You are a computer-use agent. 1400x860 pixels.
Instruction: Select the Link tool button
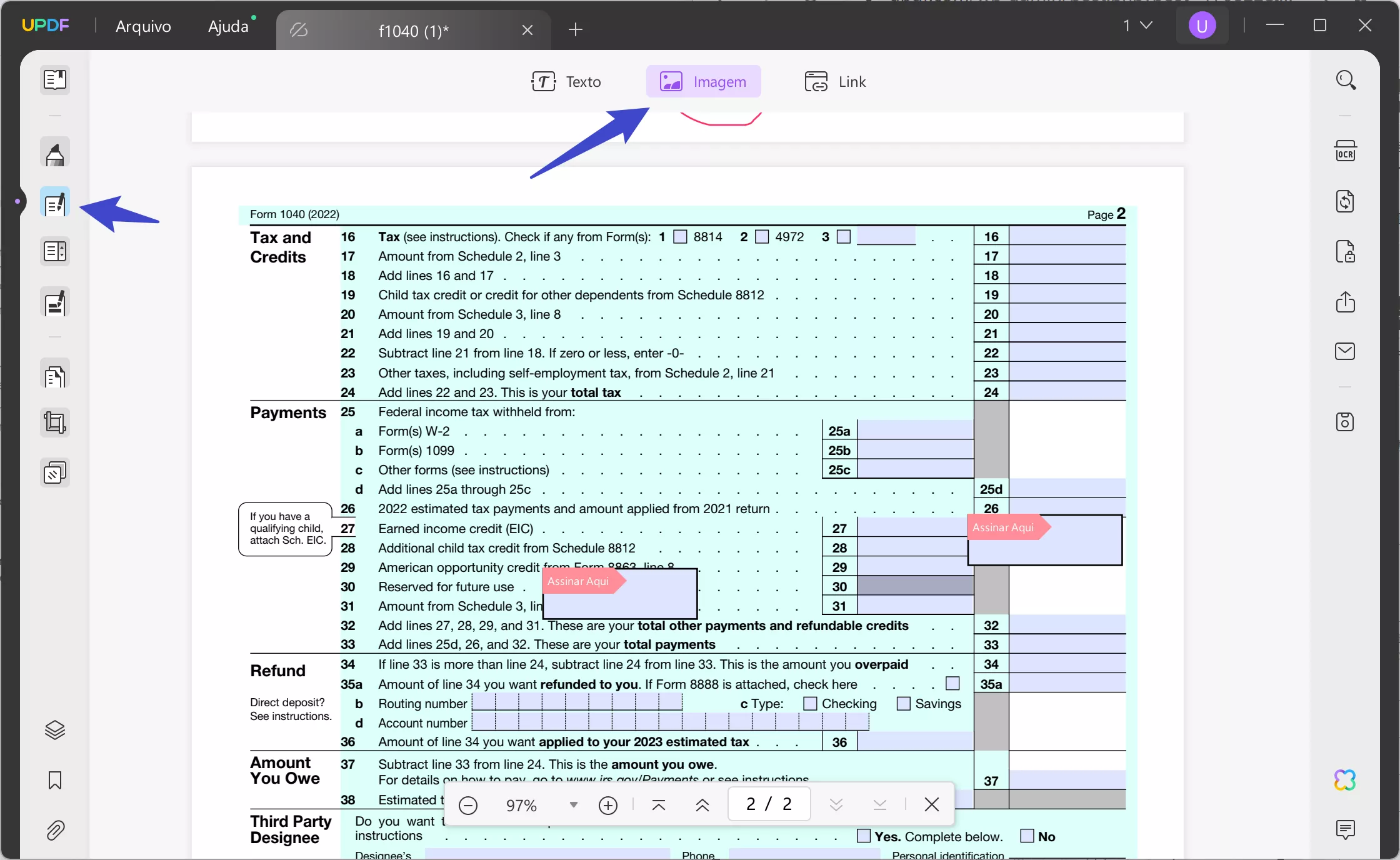point(835,81)
